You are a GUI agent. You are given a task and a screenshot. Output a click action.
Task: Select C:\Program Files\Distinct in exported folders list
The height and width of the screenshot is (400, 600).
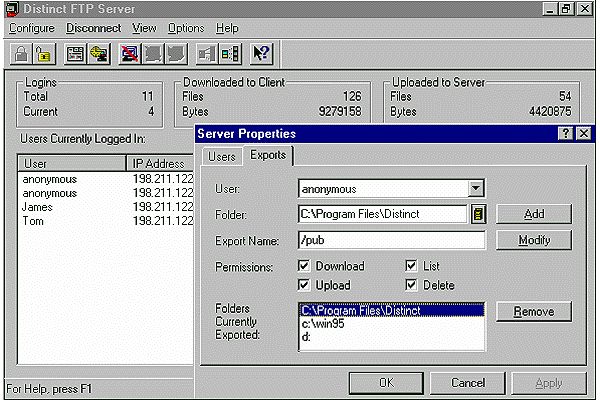pos(391,310)
